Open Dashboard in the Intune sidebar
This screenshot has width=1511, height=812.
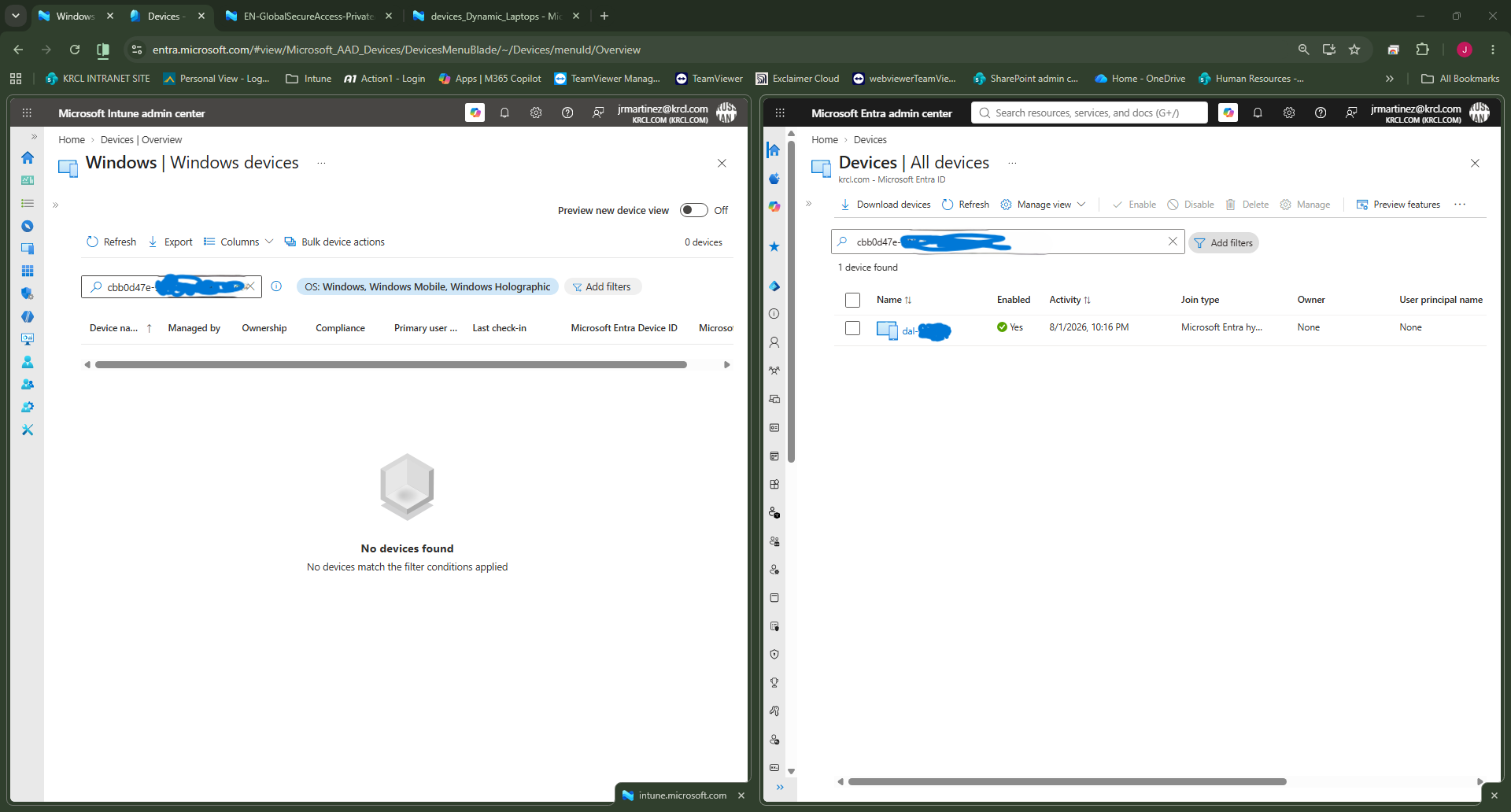[x=28, y=180]
